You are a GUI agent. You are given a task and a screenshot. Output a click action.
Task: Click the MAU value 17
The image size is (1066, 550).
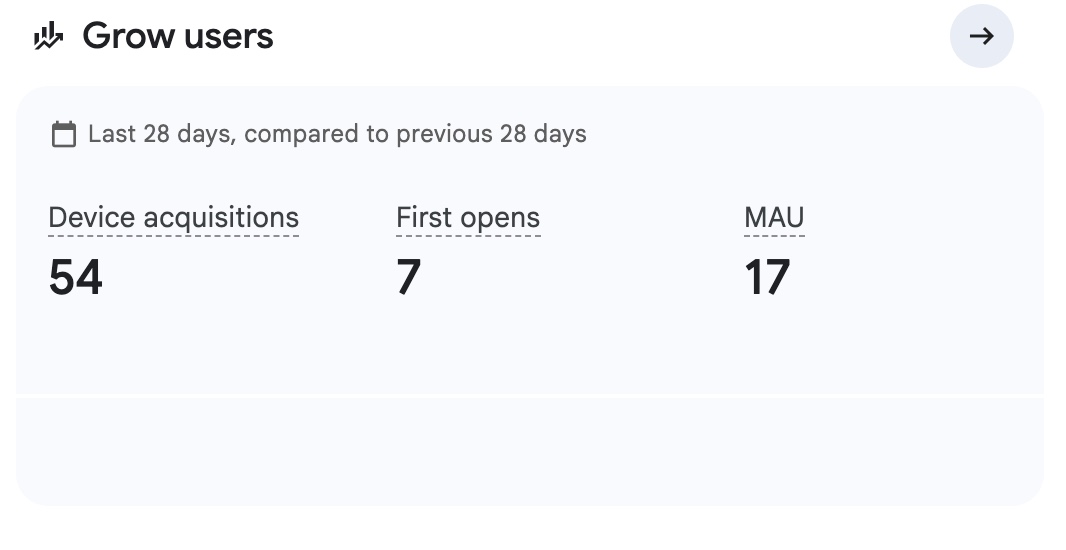coord(767,277)
